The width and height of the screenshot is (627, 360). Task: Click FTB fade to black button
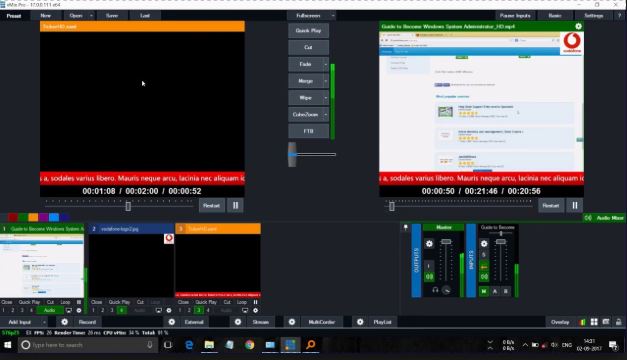[308, 131]
